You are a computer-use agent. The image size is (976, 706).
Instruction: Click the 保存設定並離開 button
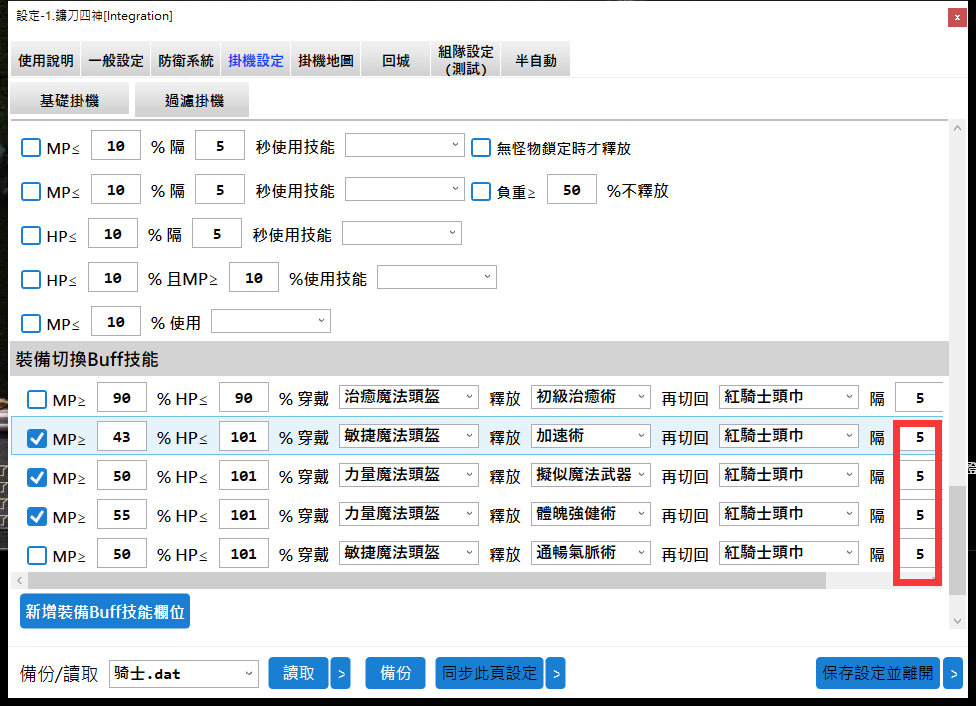[878, 673]
